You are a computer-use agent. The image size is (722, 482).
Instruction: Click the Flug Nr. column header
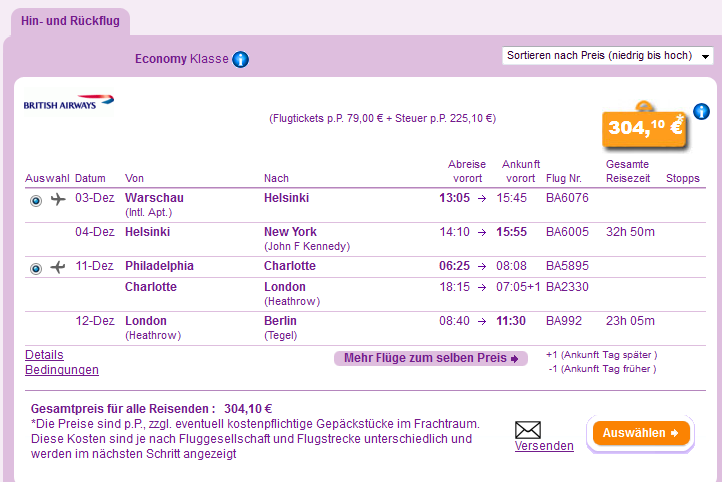coord(564,179)
